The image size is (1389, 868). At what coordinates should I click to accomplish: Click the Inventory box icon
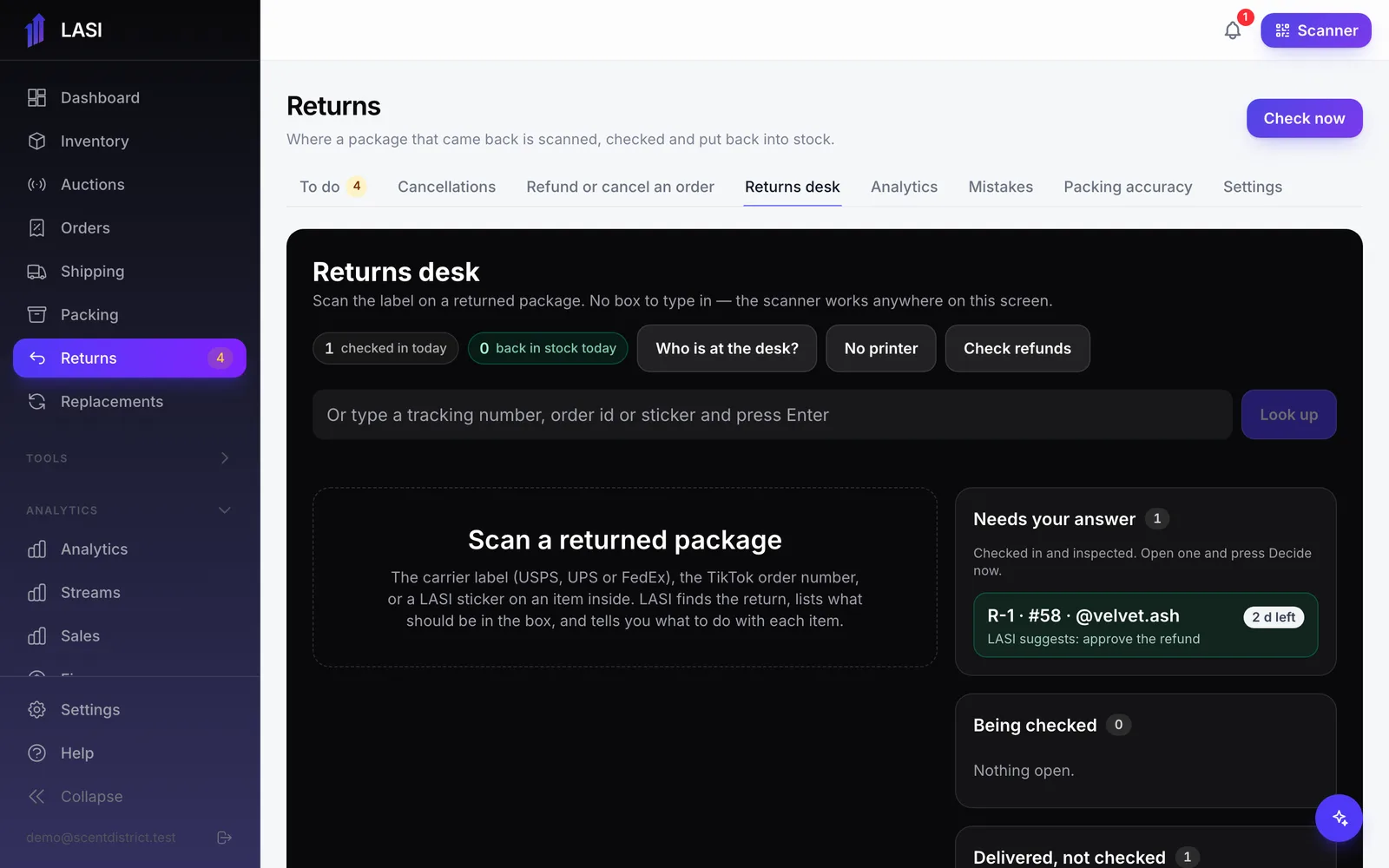click(x=36, y=141)
